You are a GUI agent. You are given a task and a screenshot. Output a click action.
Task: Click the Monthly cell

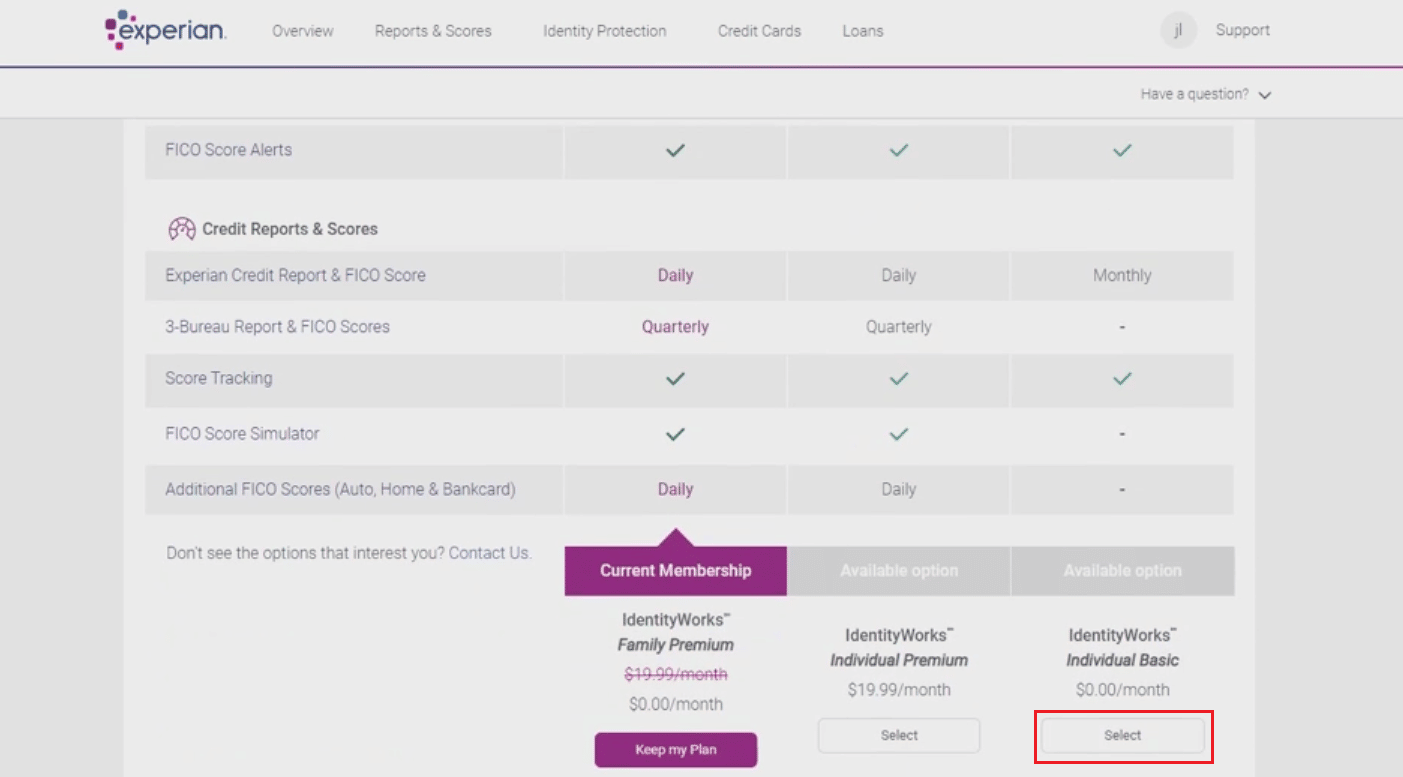(x=1122, y=275)
